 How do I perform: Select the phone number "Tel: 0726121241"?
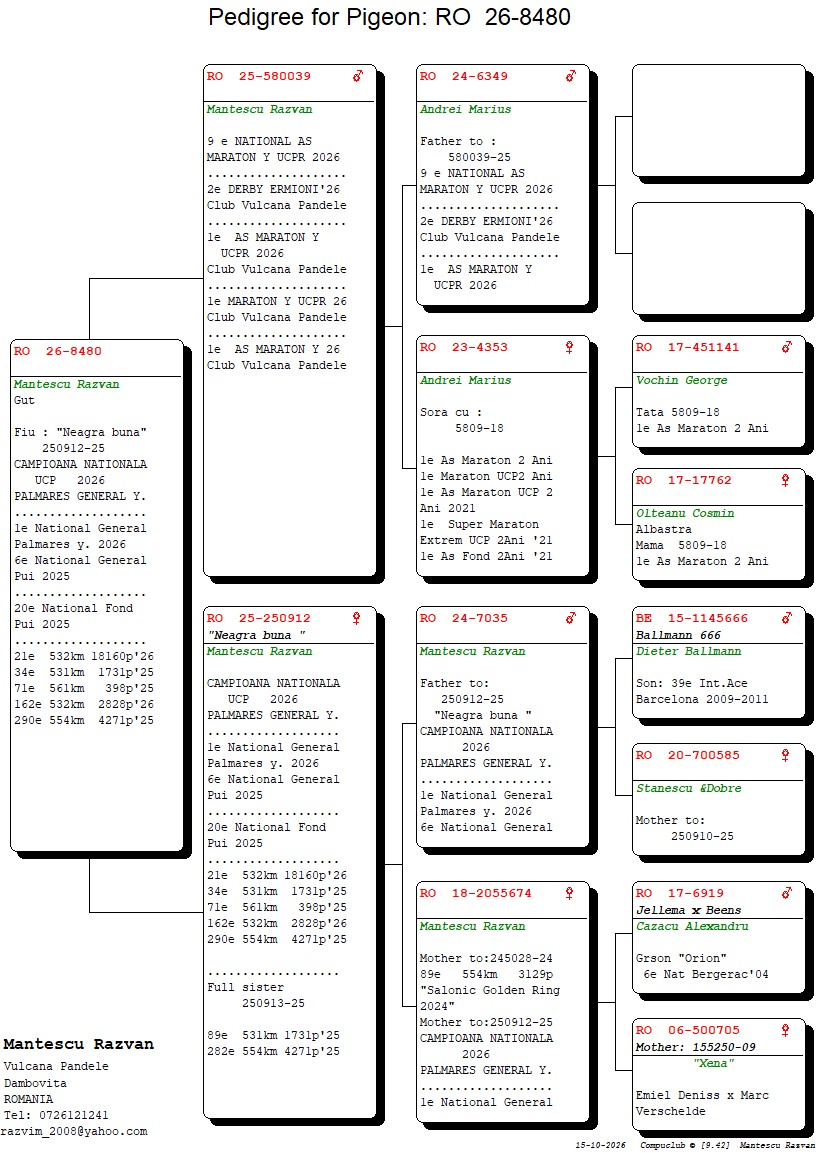coord(56,1115)
